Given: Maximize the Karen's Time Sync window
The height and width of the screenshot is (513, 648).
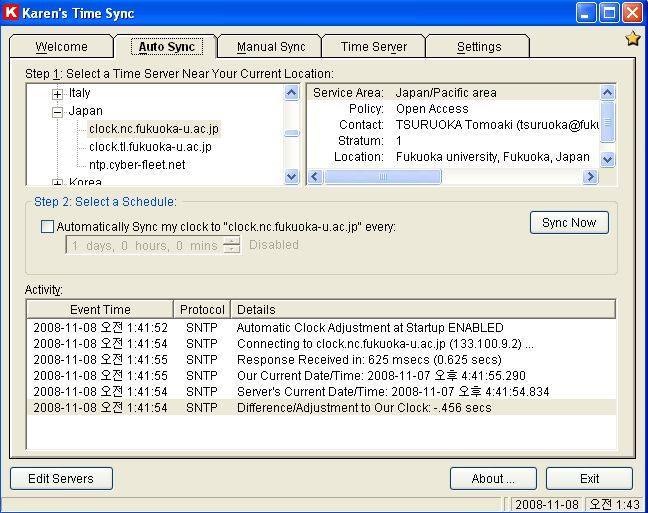Looking at the screenshot, I should coord(609,13).
